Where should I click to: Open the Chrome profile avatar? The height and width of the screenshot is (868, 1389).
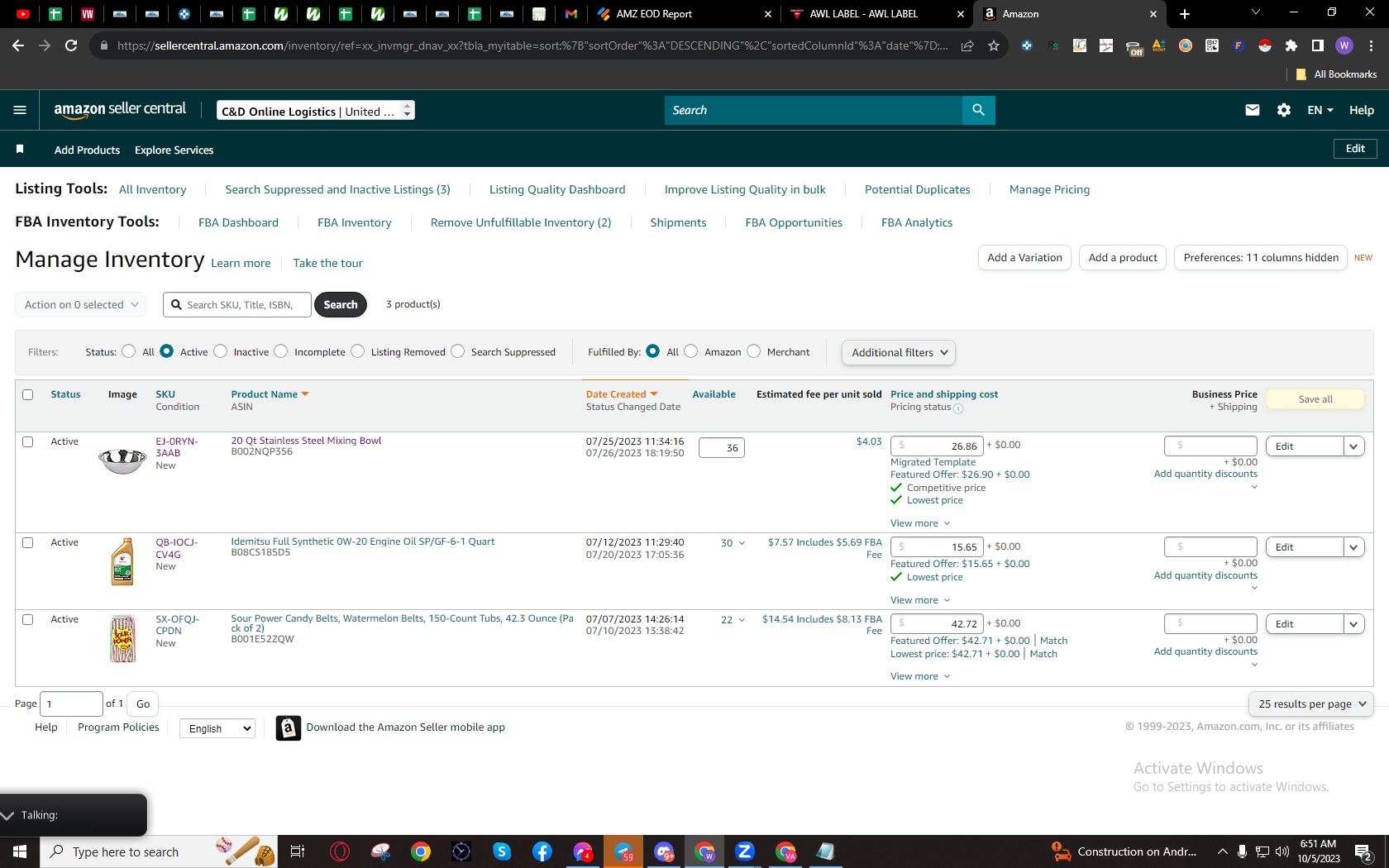[1344, 45]
